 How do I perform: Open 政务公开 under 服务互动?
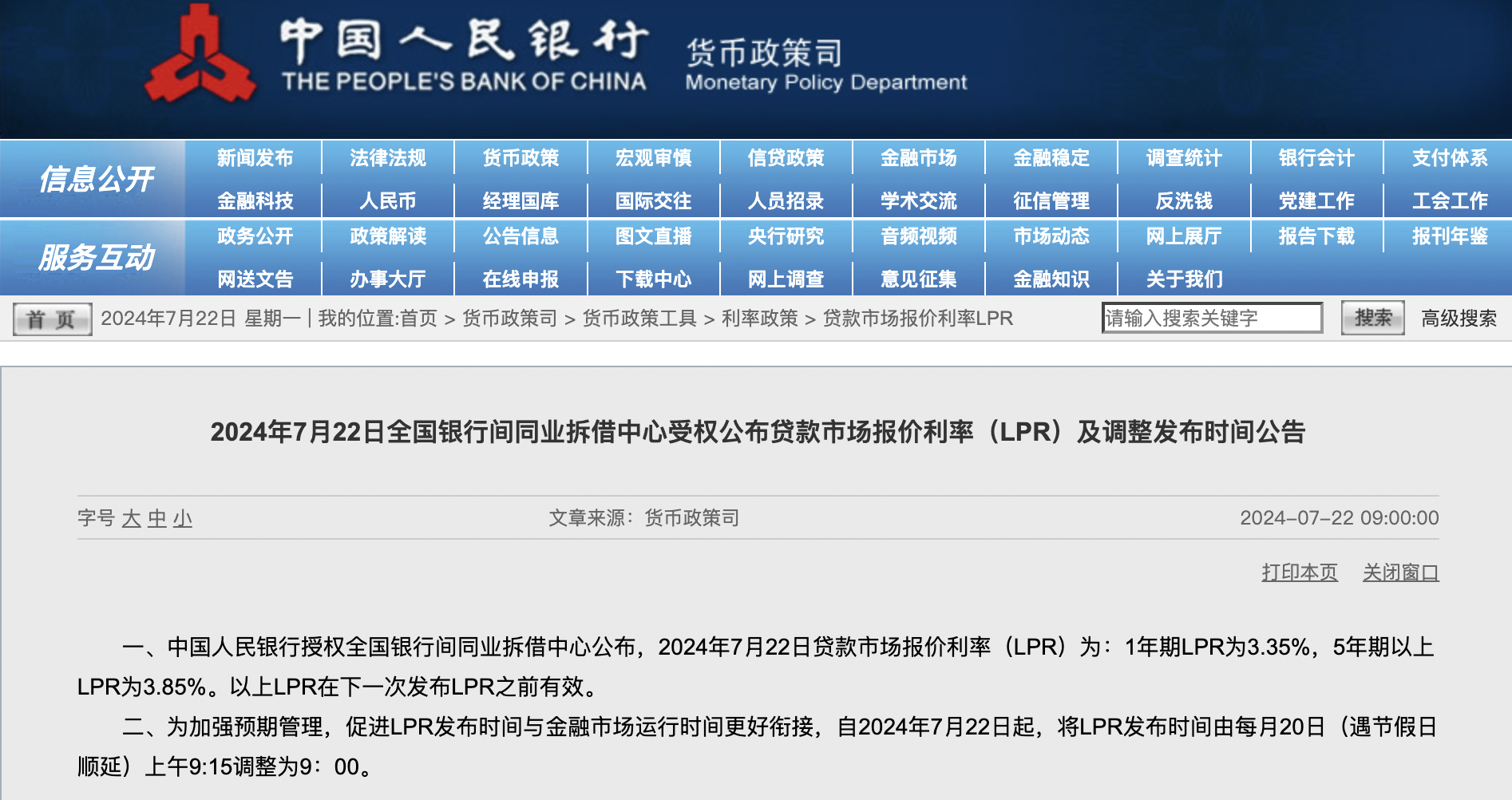click(x=255, y=236)
